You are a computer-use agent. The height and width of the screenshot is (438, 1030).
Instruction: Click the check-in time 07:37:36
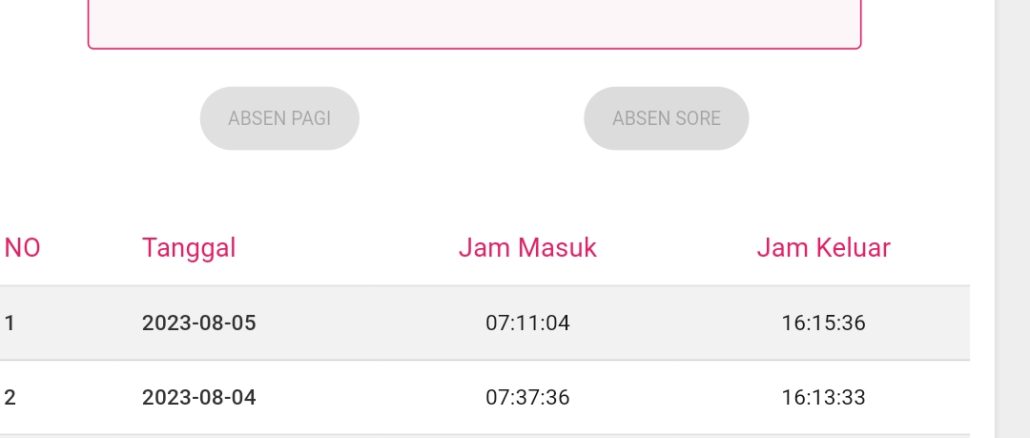(527, 397)
